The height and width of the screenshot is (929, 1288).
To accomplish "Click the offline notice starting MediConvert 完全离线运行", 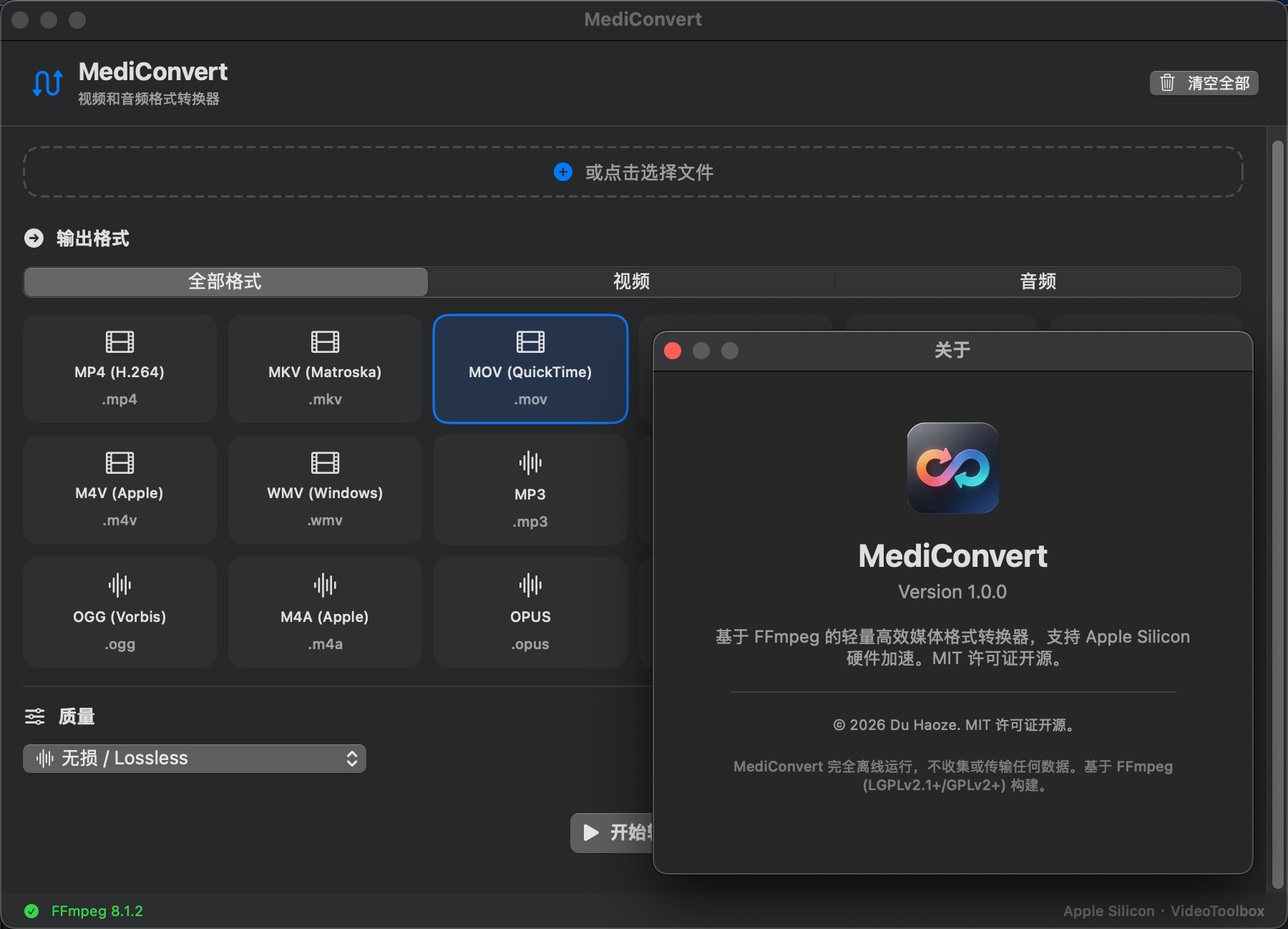I will tap(953, 776).
